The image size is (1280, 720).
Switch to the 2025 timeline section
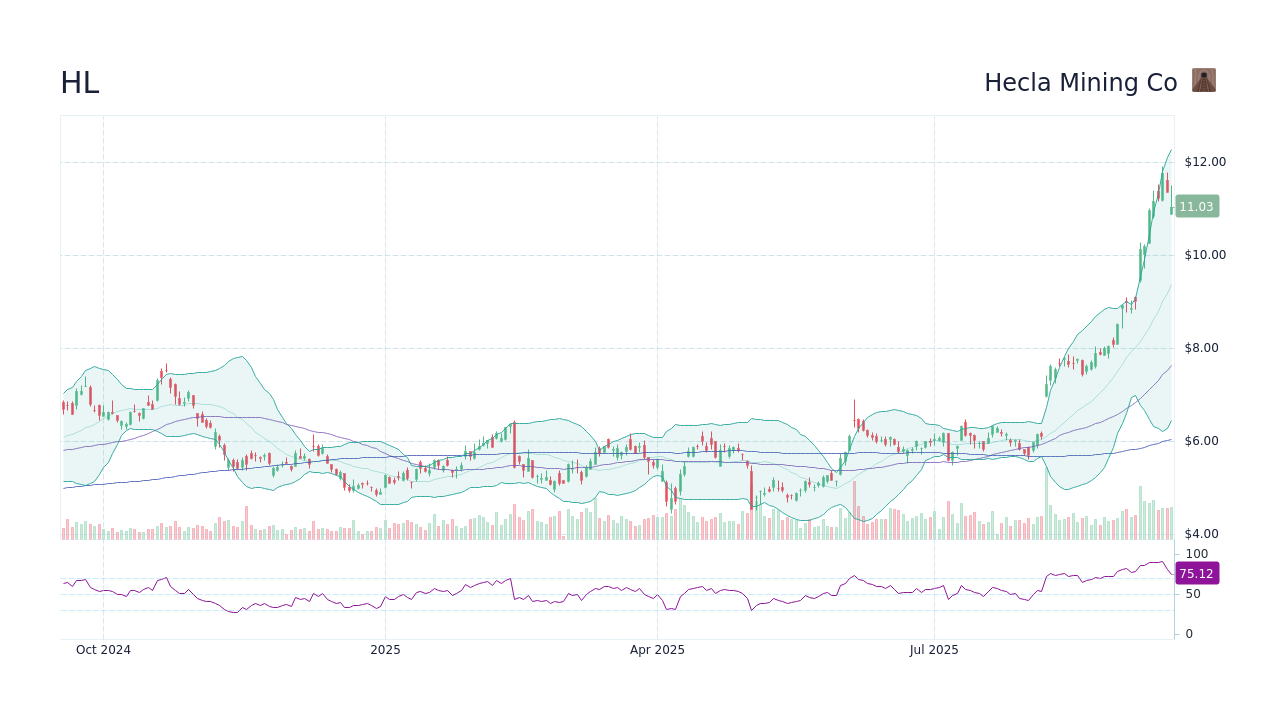pyautogui.click(x=385, y=650)
